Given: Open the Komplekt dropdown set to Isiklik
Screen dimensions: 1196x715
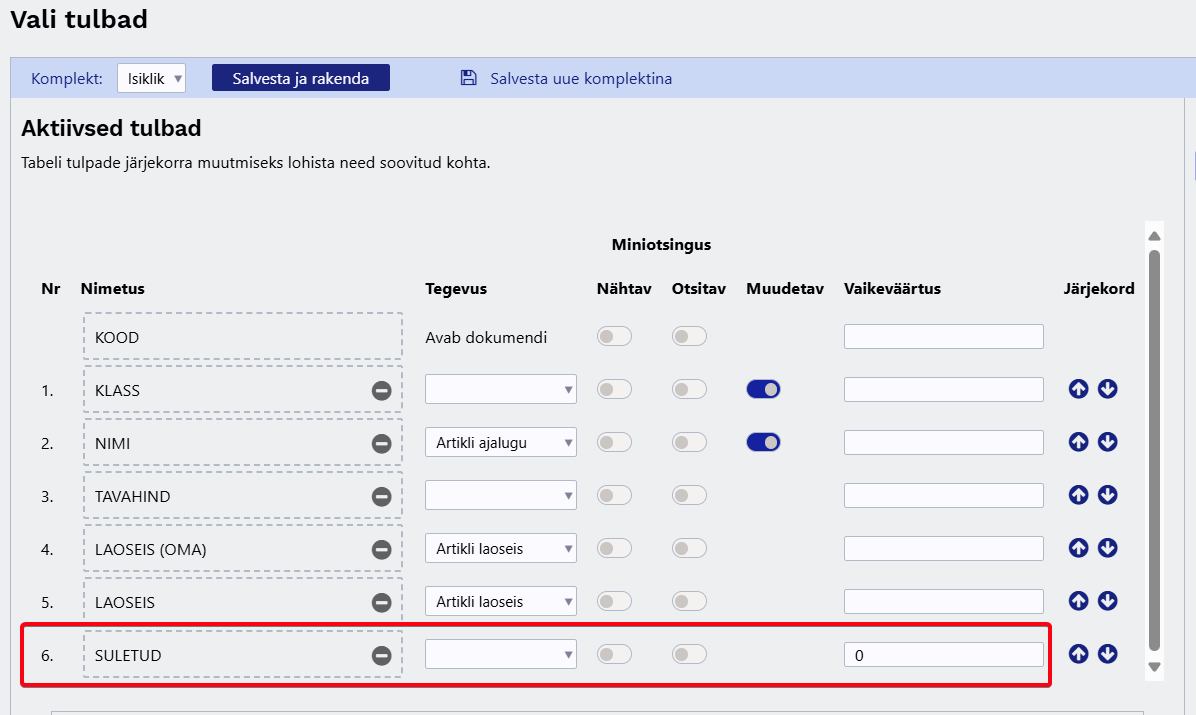Looking at the screenshot, I should click(x=151, y=78).
